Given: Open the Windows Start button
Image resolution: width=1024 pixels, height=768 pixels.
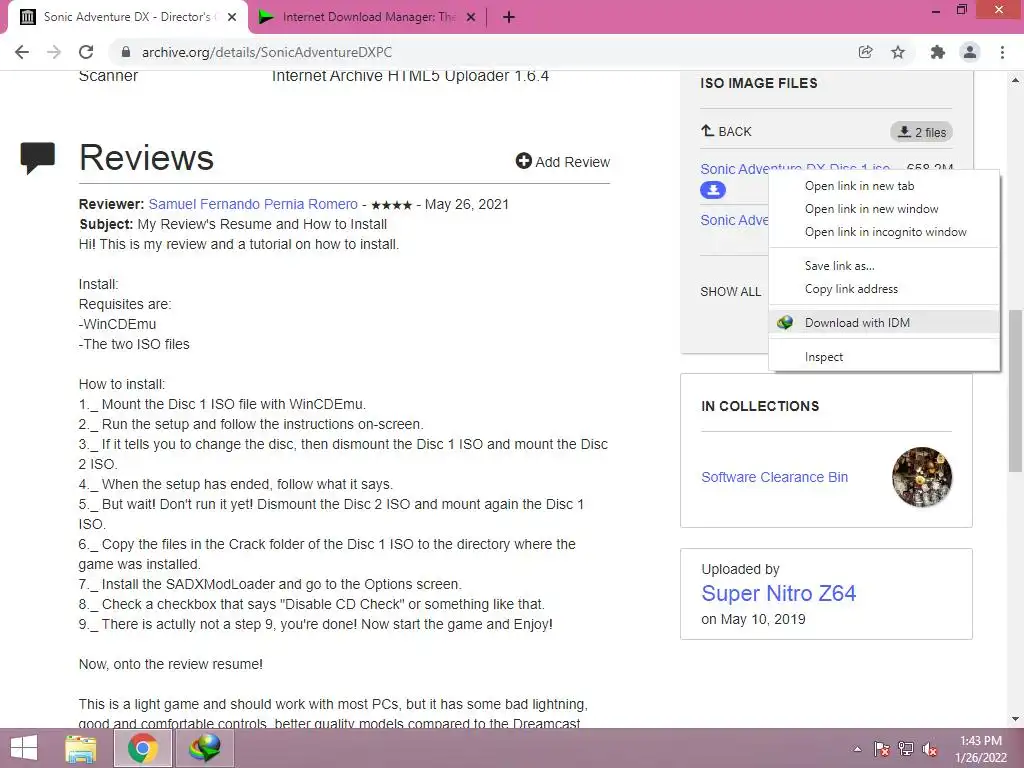Looking at the screenshot, I should click(x=24, y=748).
